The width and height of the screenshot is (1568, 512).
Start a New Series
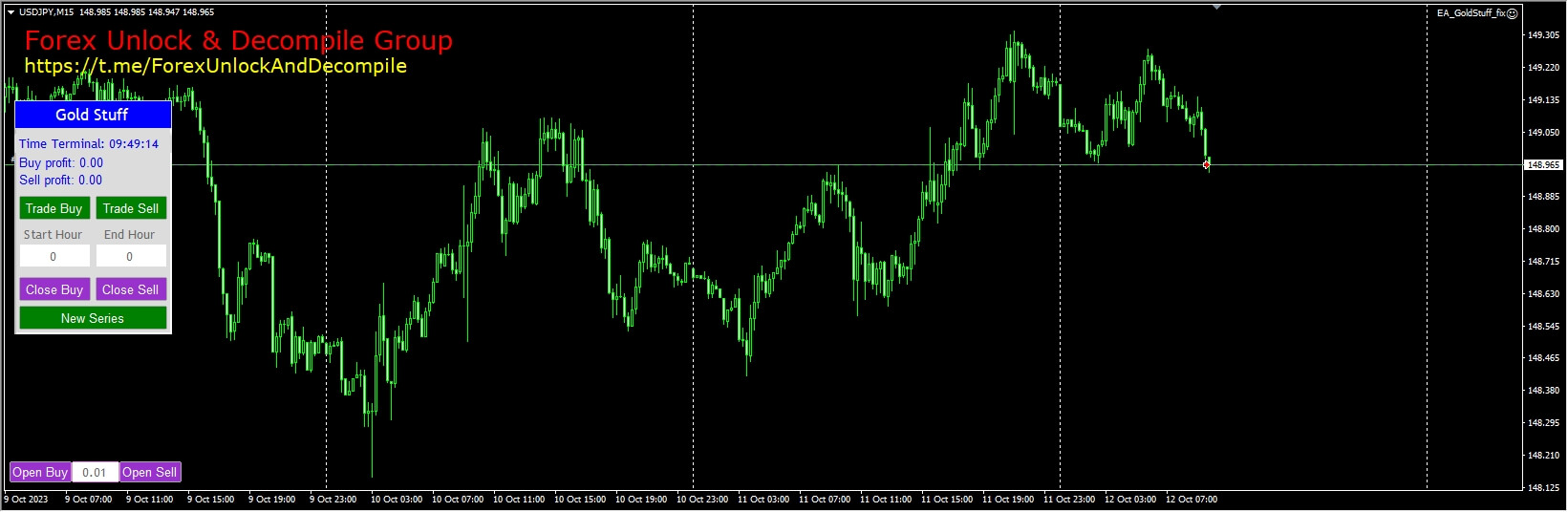[93, 318]
